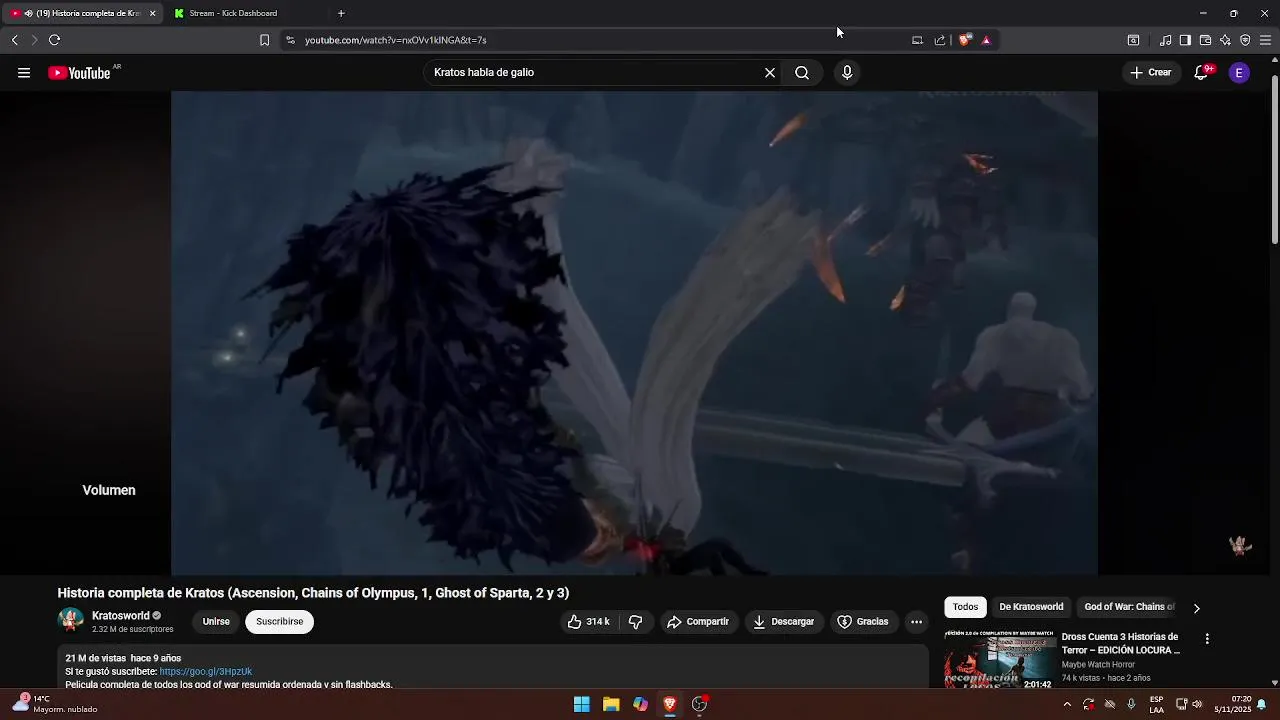Open the Dross Cuenta 3 Historias thumbnail
The width and height of the screenshot is (1280, 720).
tap(1000, 659)
